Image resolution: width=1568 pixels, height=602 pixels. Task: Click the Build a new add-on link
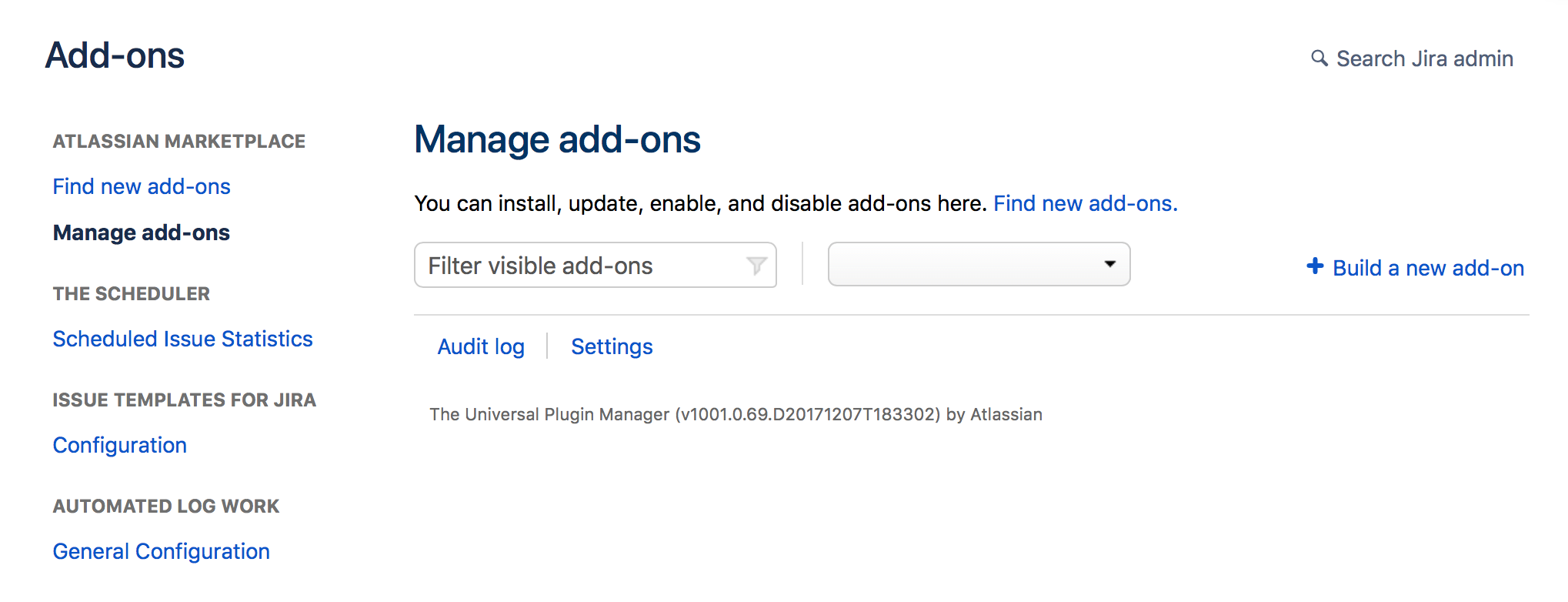(1428, 268)
